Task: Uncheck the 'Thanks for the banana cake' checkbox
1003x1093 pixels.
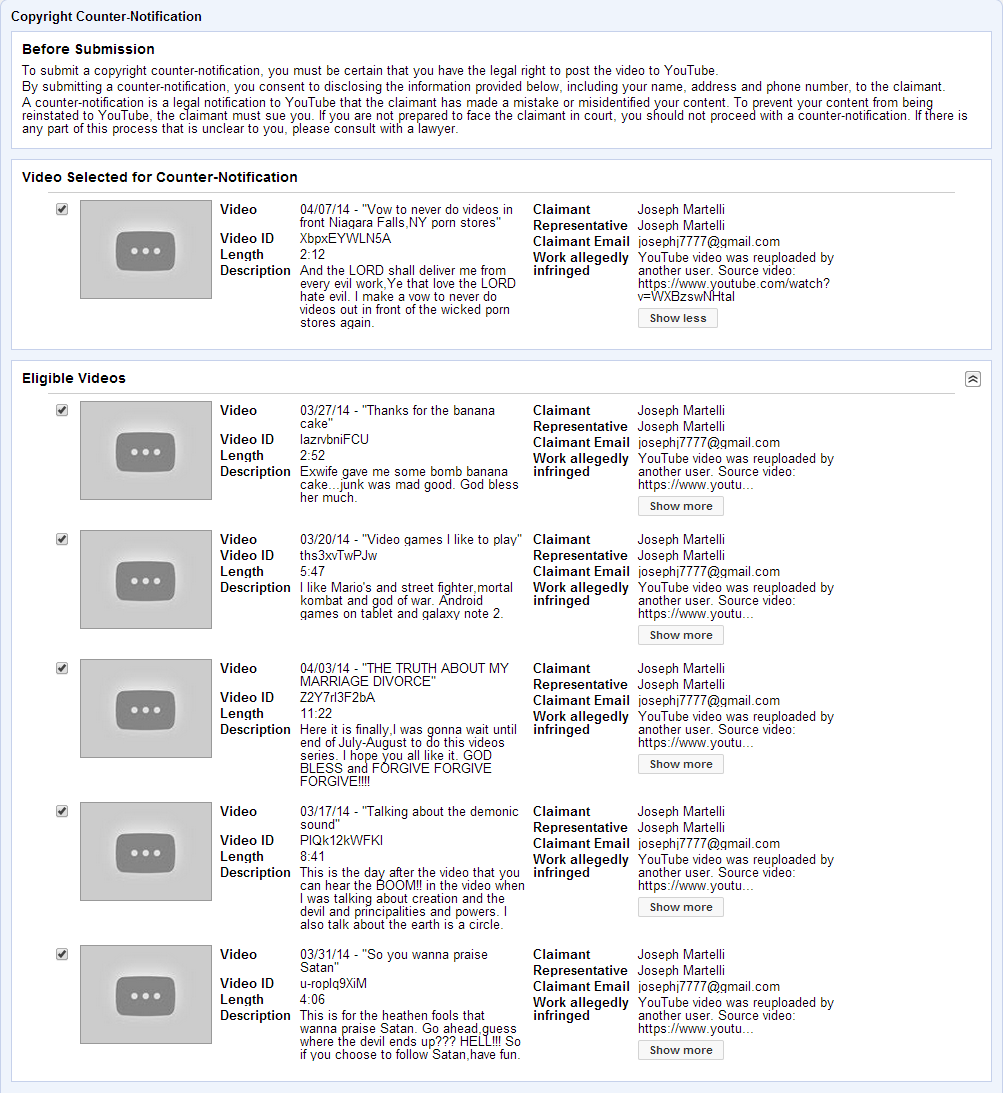Action: click(x=62, y=410)
